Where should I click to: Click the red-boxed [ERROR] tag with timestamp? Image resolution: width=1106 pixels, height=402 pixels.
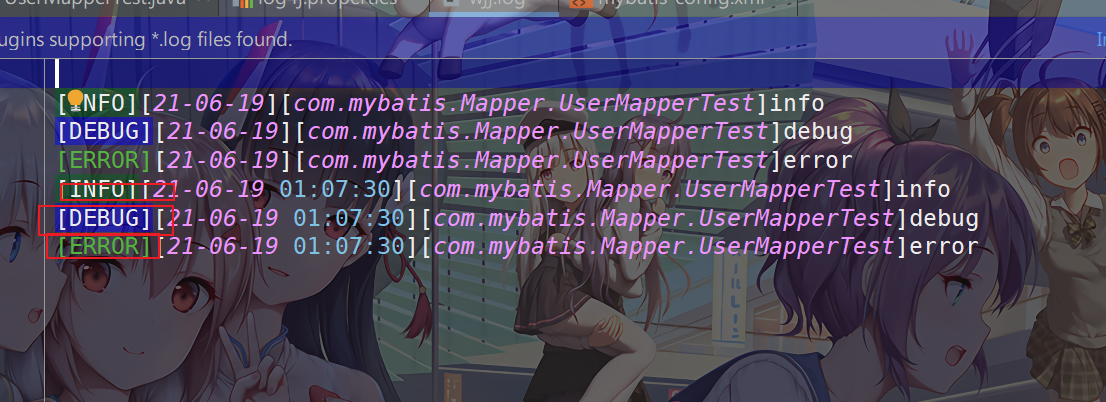pyautogui.click(x=104, y=246)
